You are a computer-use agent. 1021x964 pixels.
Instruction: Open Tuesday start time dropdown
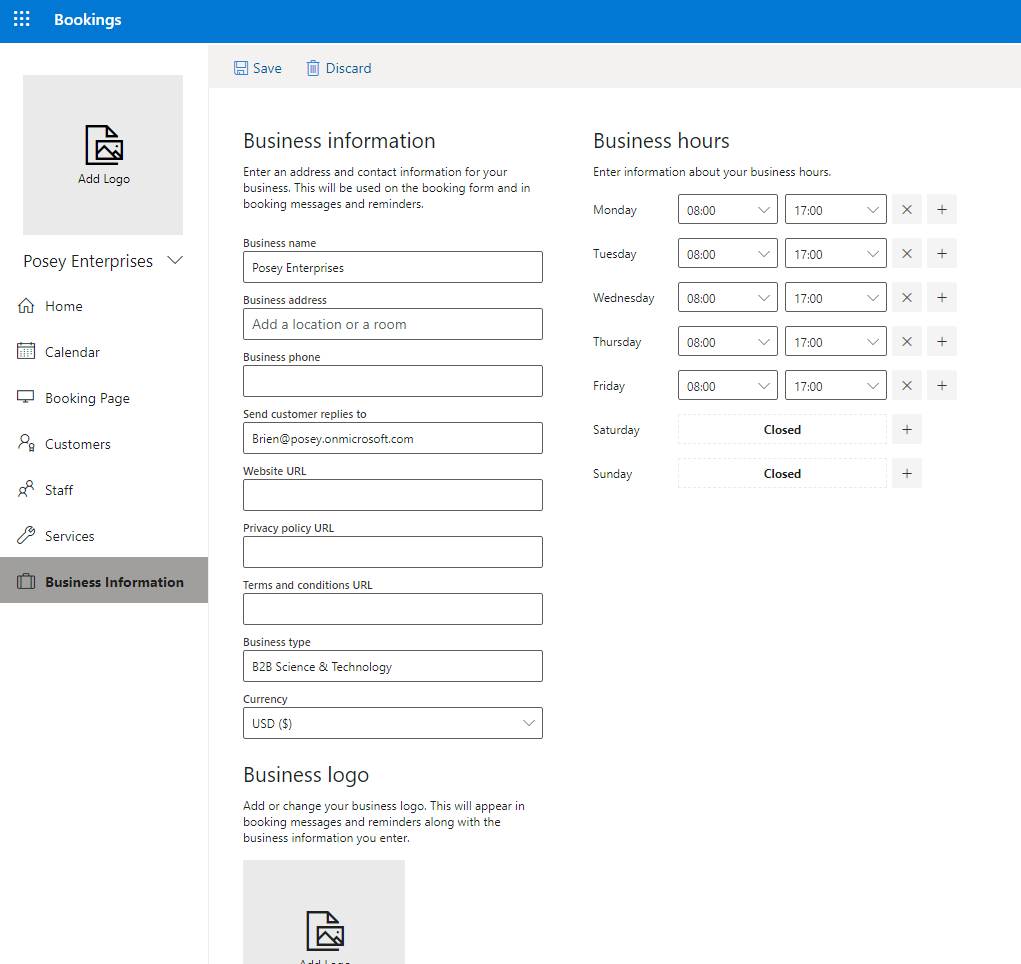tap(727, 253)
